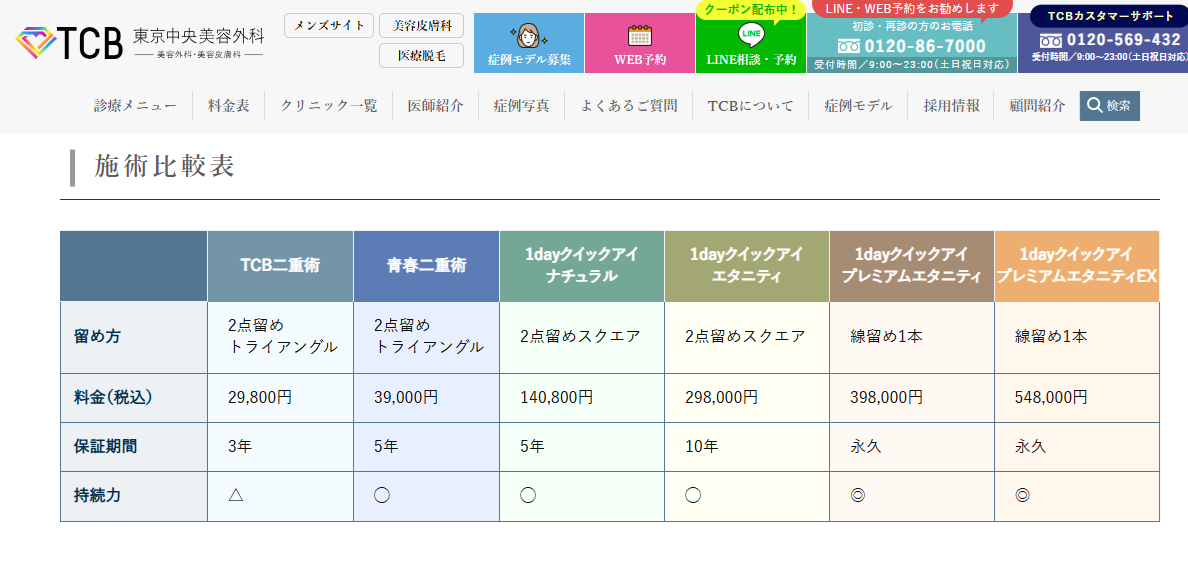Viewport: 1188px width, 562px height.
Task: Select 1dayクイックアイ プレミアムエタニティEX header
Action: [1077, 266]
